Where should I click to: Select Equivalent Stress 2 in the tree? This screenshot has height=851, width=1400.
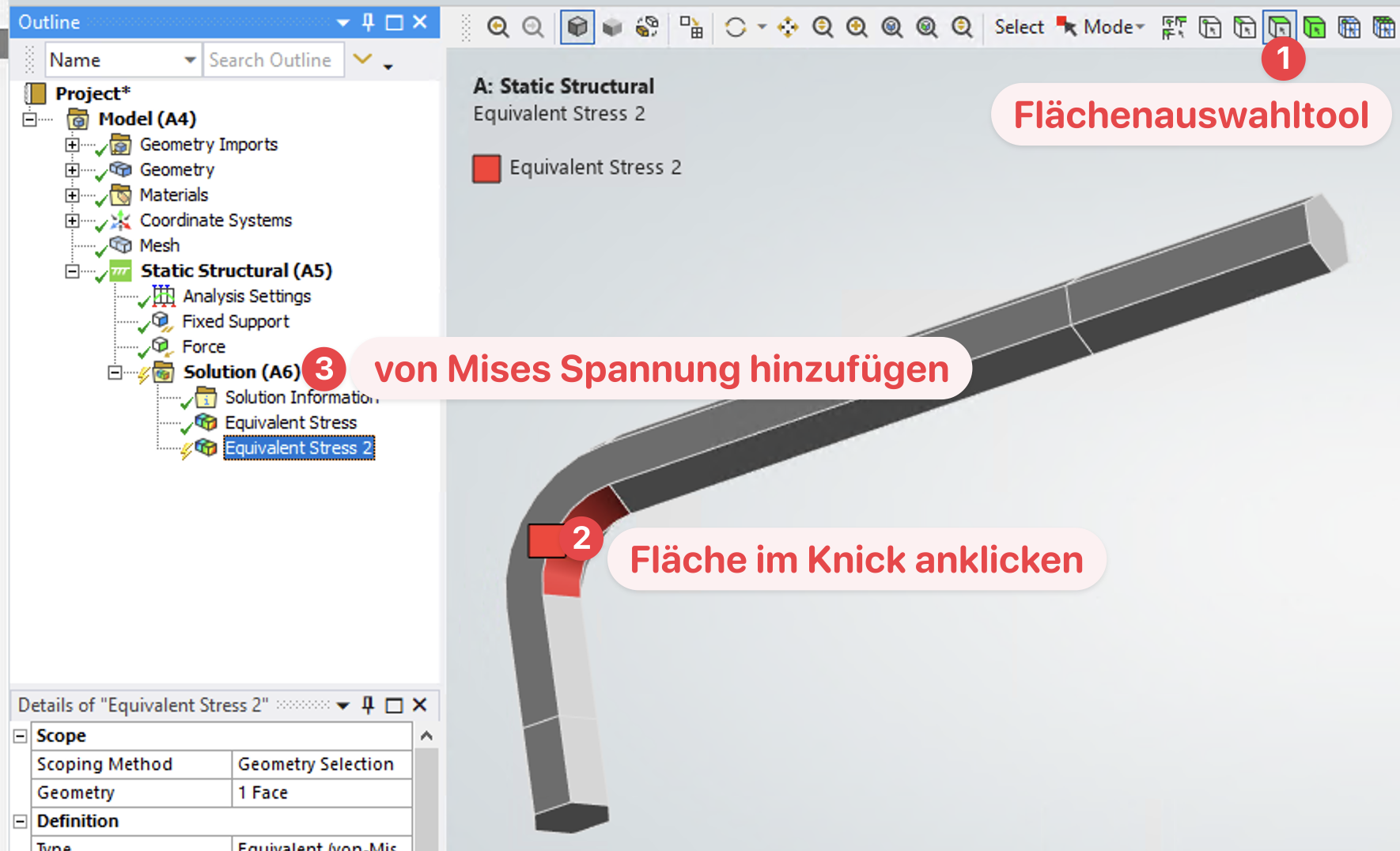tap(299, 448)
